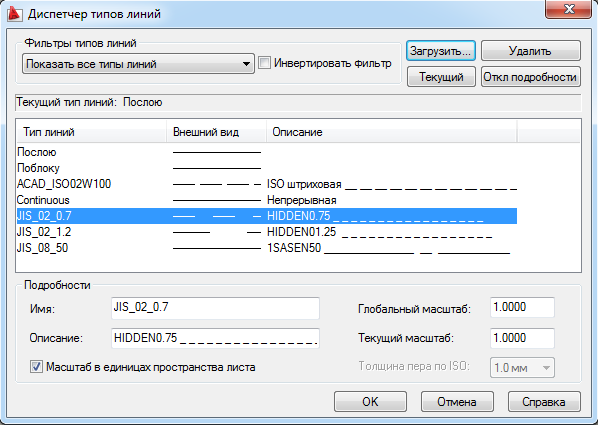Click the Отмена button

(x=457, y=402)
